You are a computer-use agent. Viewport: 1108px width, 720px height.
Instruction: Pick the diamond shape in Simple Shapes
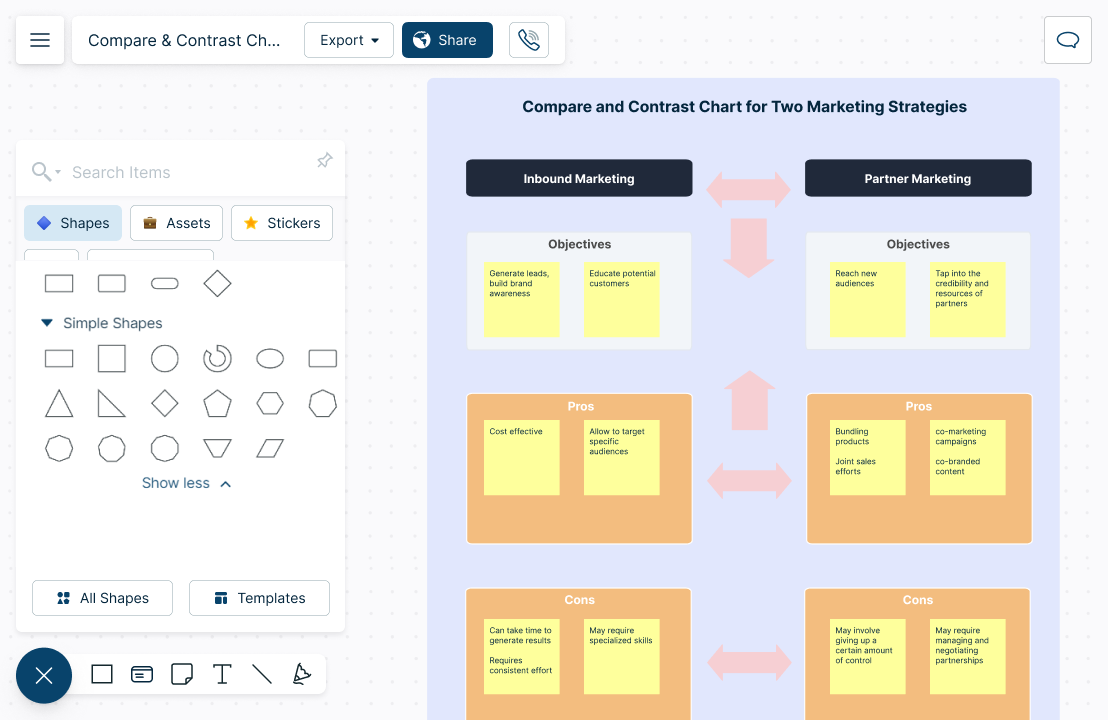point(165,403)
